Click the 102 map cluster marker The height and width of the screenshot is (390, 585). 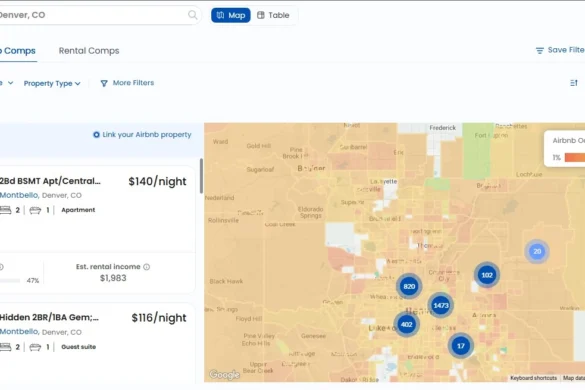487,275
